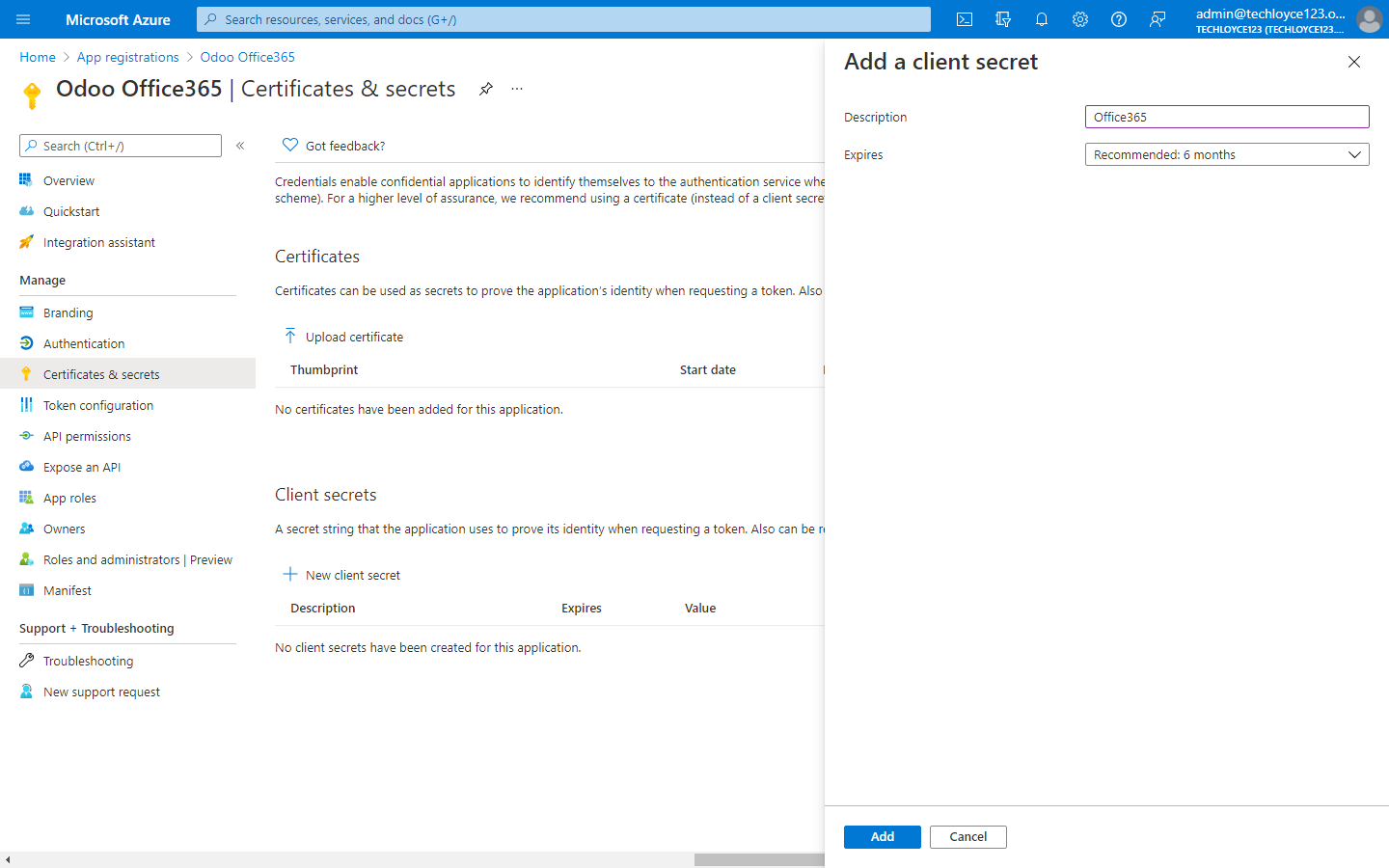This screenshot has height=868, width=1389.
Task: Click the Manifest icon
Action: tap(26, 590)
